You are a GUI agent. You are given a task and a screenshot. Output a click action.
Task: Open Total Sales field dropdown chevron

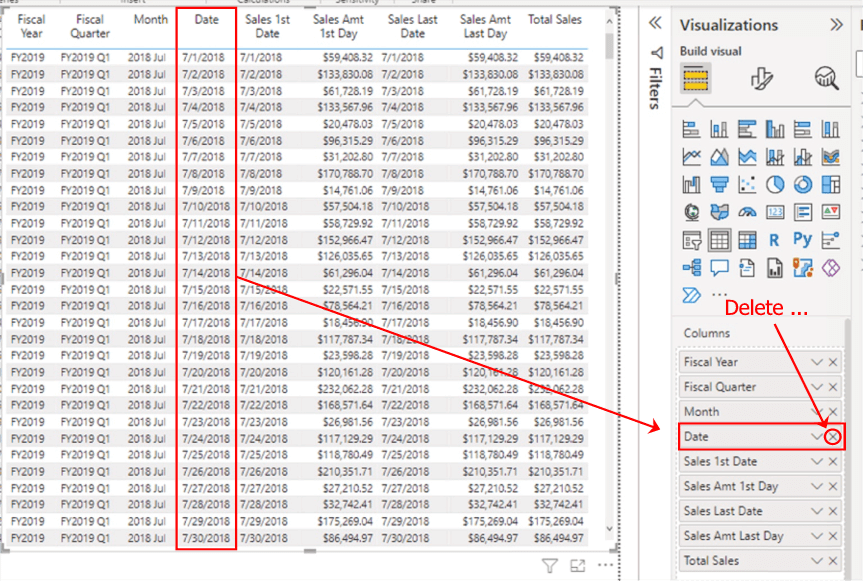[x=817, y=561]
